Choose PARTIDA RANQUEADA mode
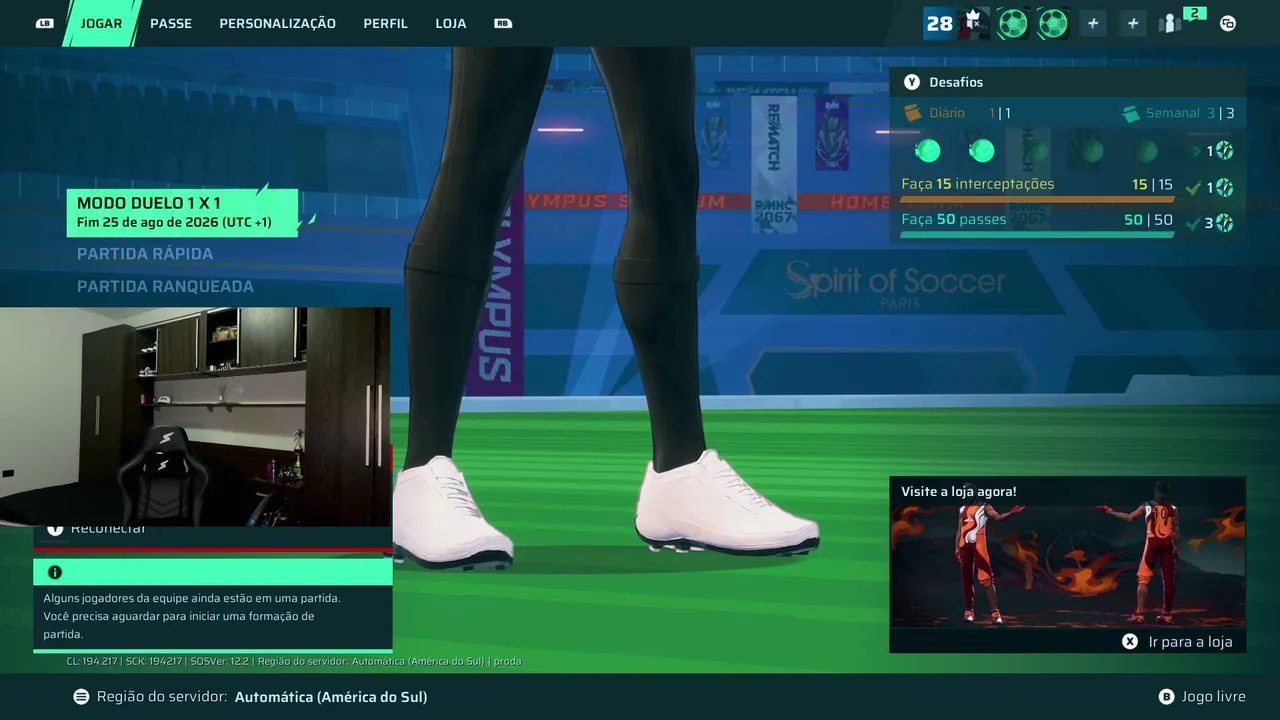The width and height of the screenshot is (1280, 720). pos(165,287)
